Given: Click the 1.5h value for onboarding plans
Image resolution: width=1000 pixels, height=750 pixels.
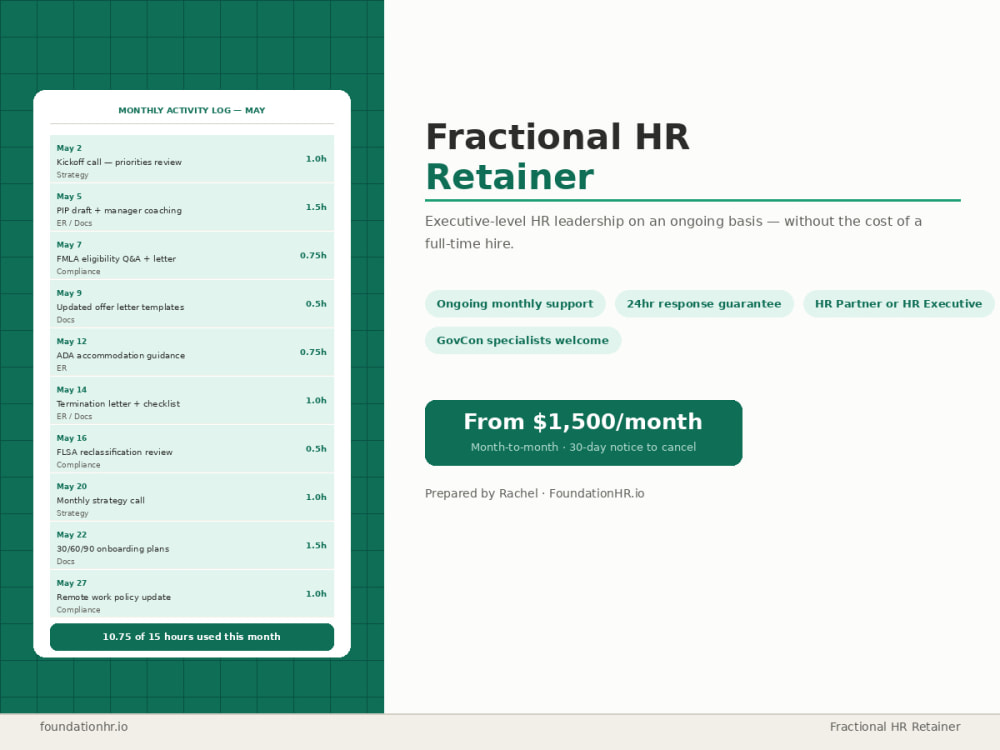Looking at the screenshot, I should (316, 545).
